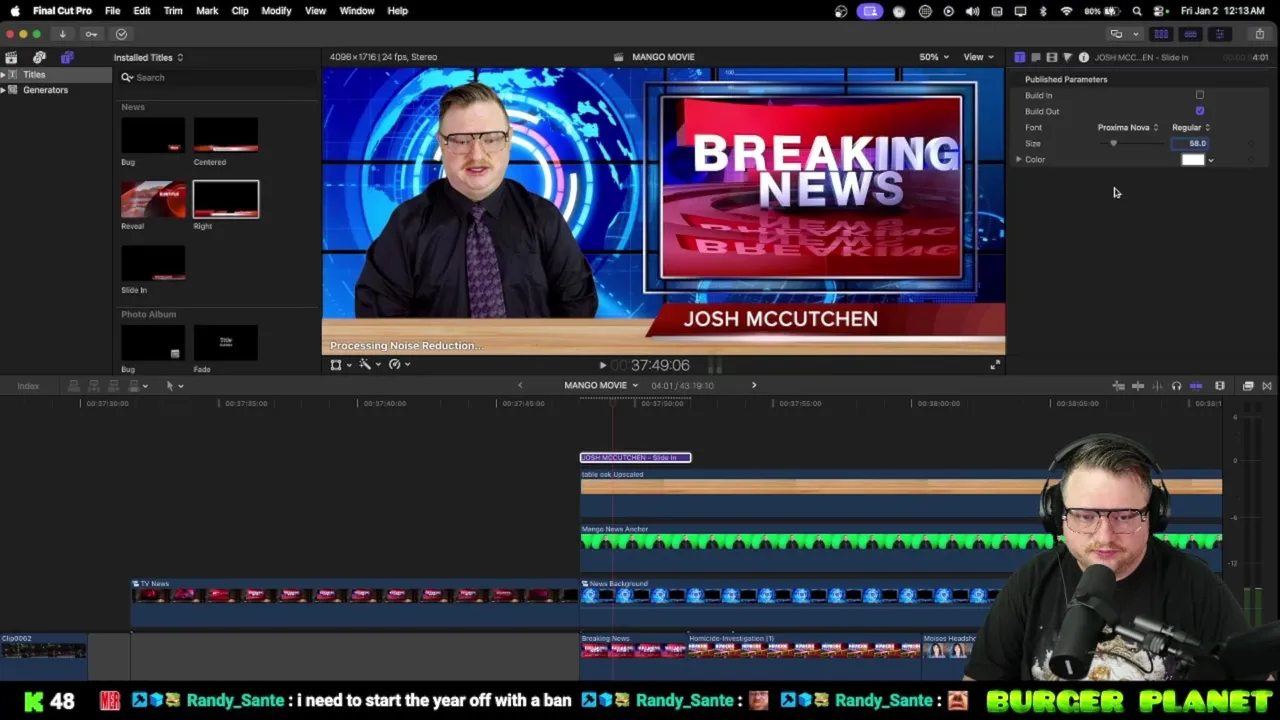1280x720 pixels.
Task: Select the Reveal title thumbnail
Action: point(153,199)
